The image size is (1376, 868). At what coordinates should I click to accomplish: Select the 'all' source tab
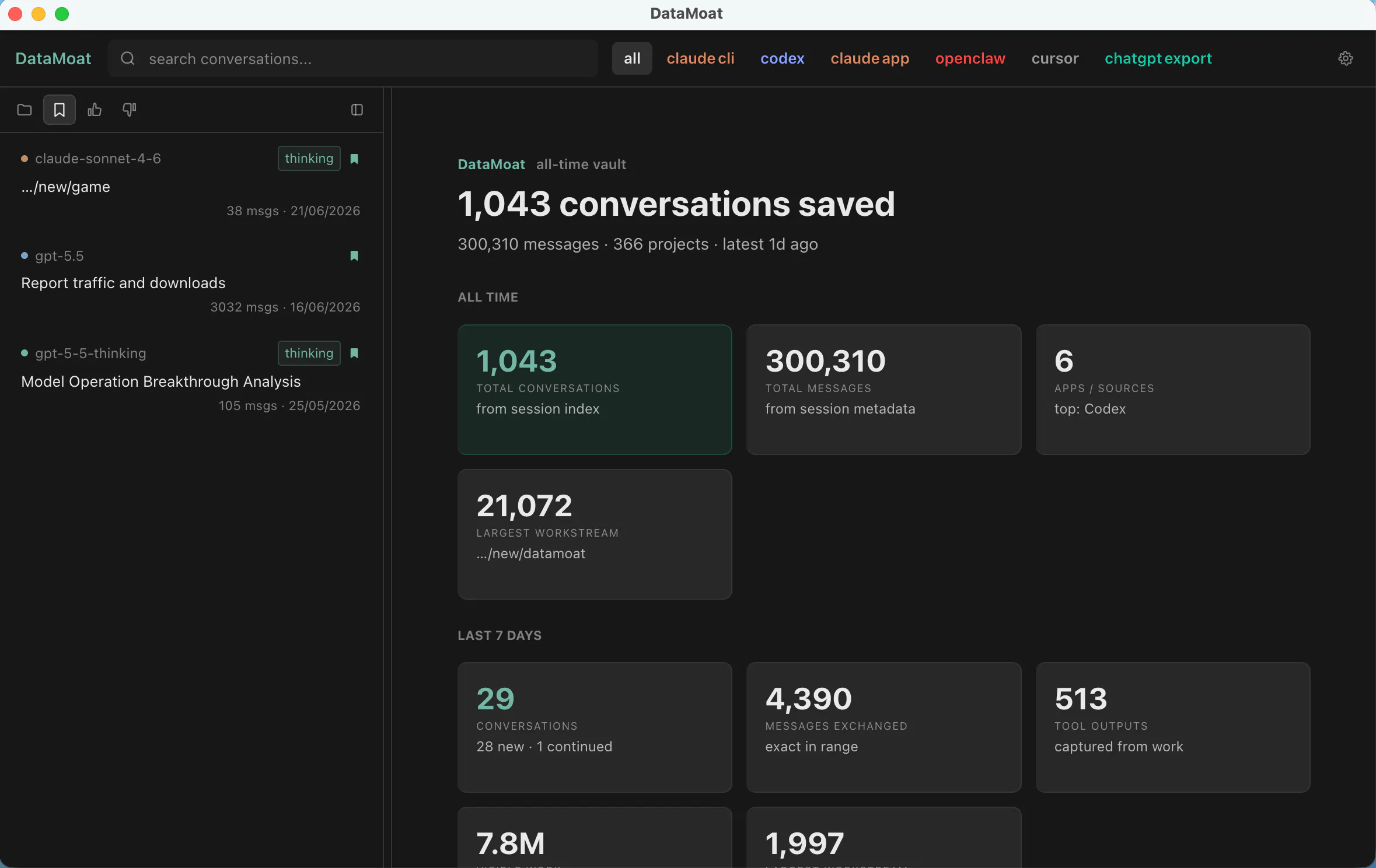[632, 58]
